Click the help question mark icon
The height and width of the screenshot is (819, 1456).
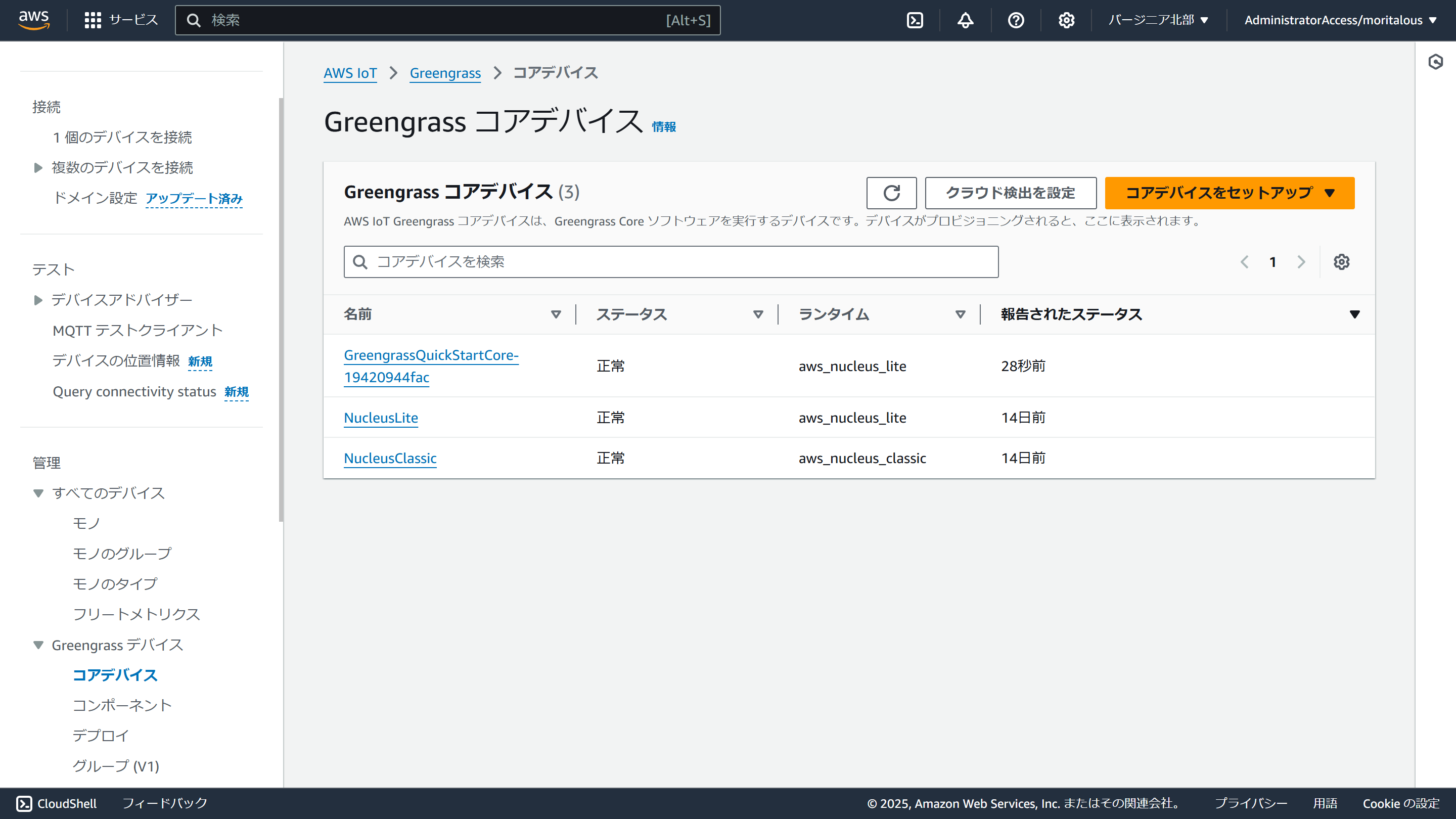pyautogui.click(x=1016, y=20)
